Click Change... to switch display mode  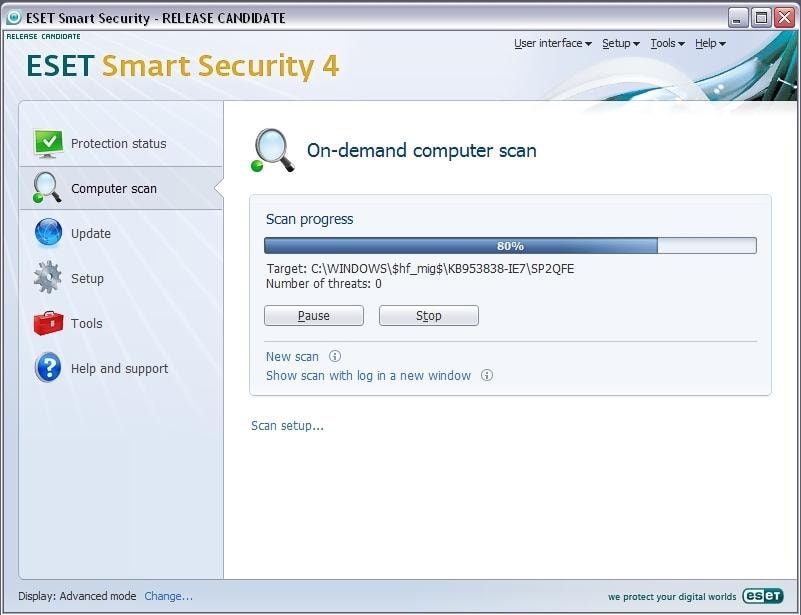point(169,596)
